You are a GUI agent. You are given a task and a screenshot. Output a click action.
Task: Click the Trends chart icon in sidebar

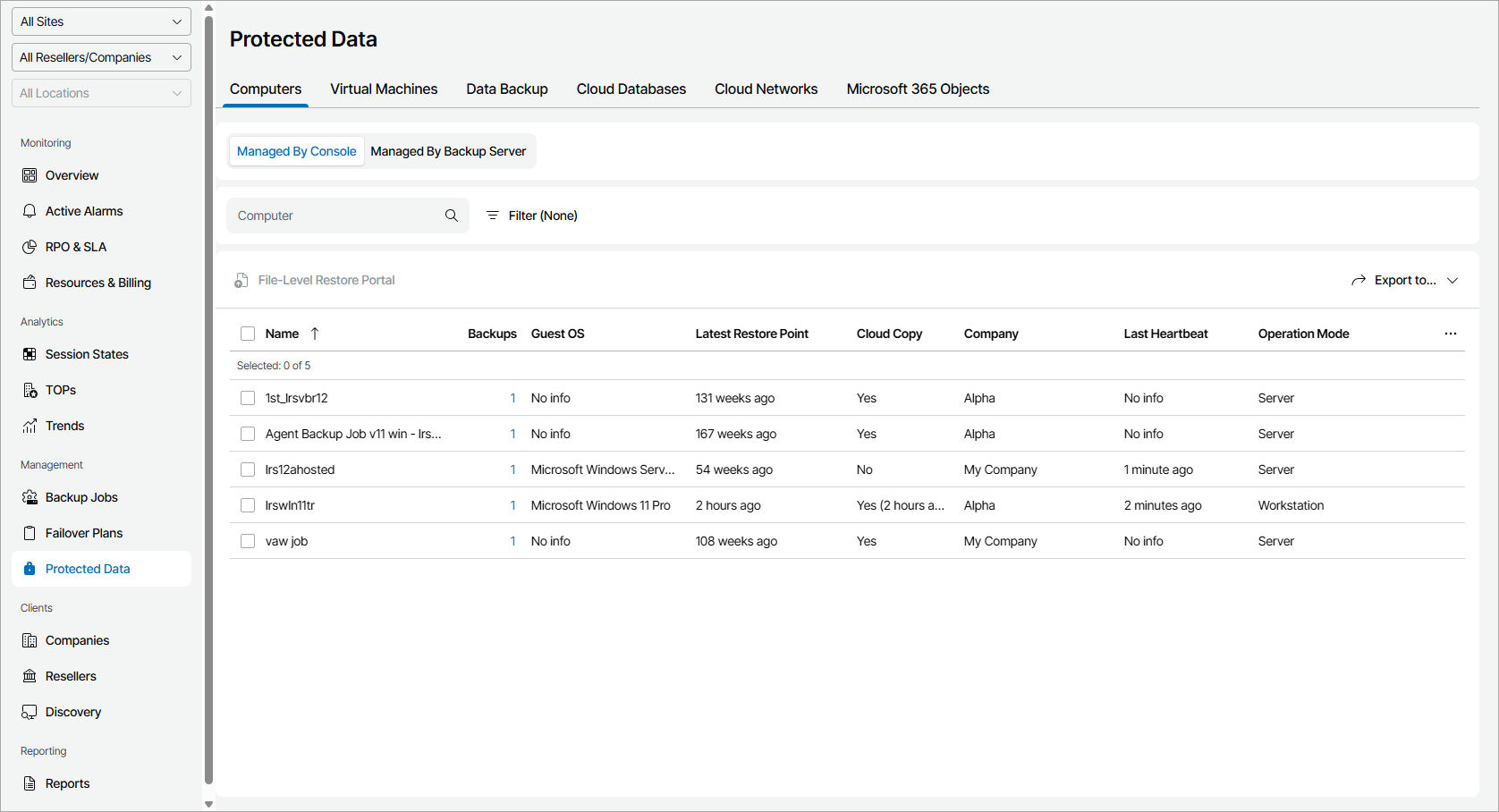click(30, 426)
